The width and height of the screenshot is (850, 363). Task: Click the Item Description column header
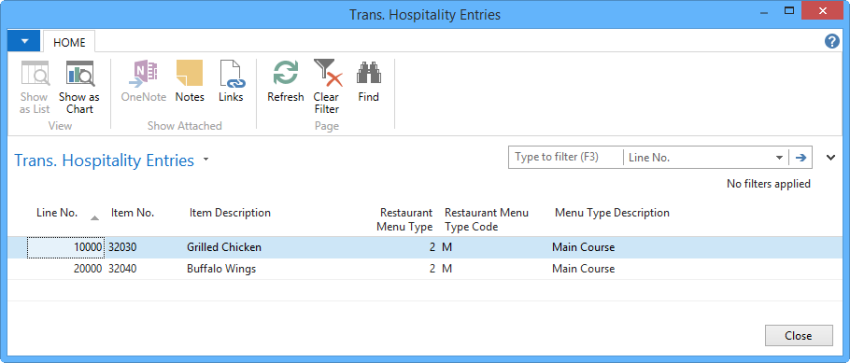(230, 213)
